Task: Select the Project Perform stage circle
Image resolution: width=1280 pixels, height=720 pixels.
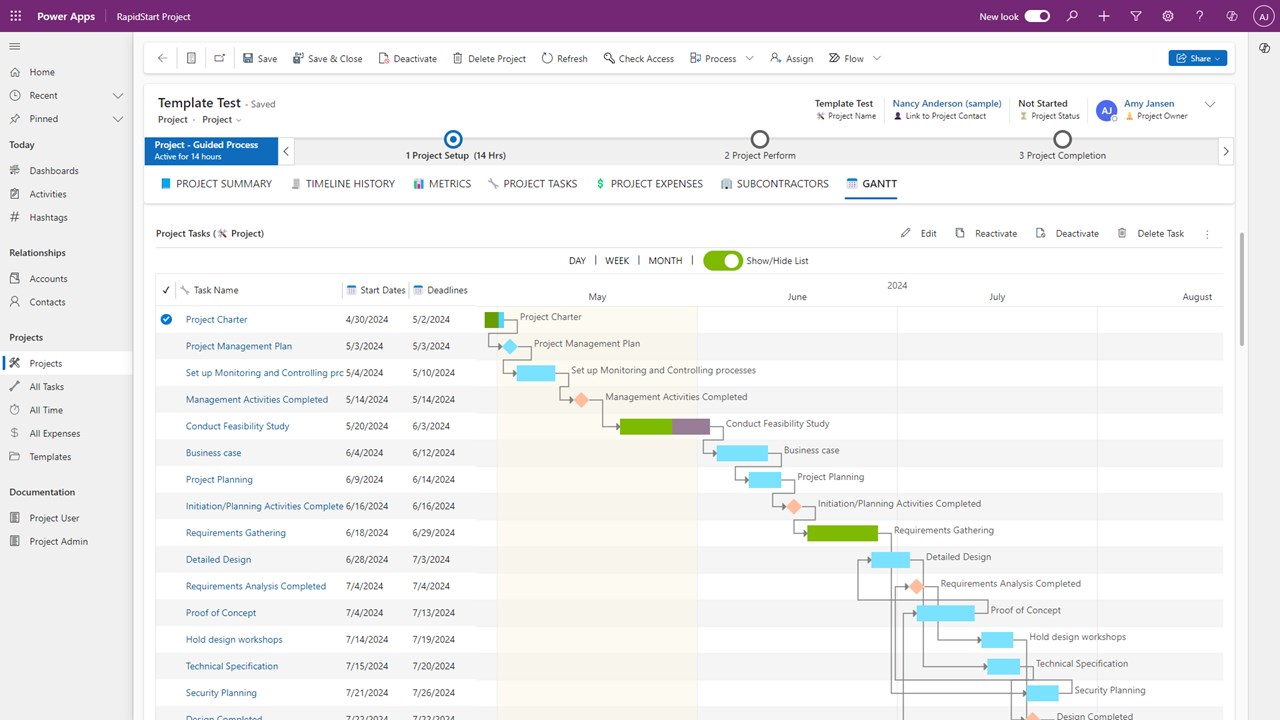Action: coord(760,139)
